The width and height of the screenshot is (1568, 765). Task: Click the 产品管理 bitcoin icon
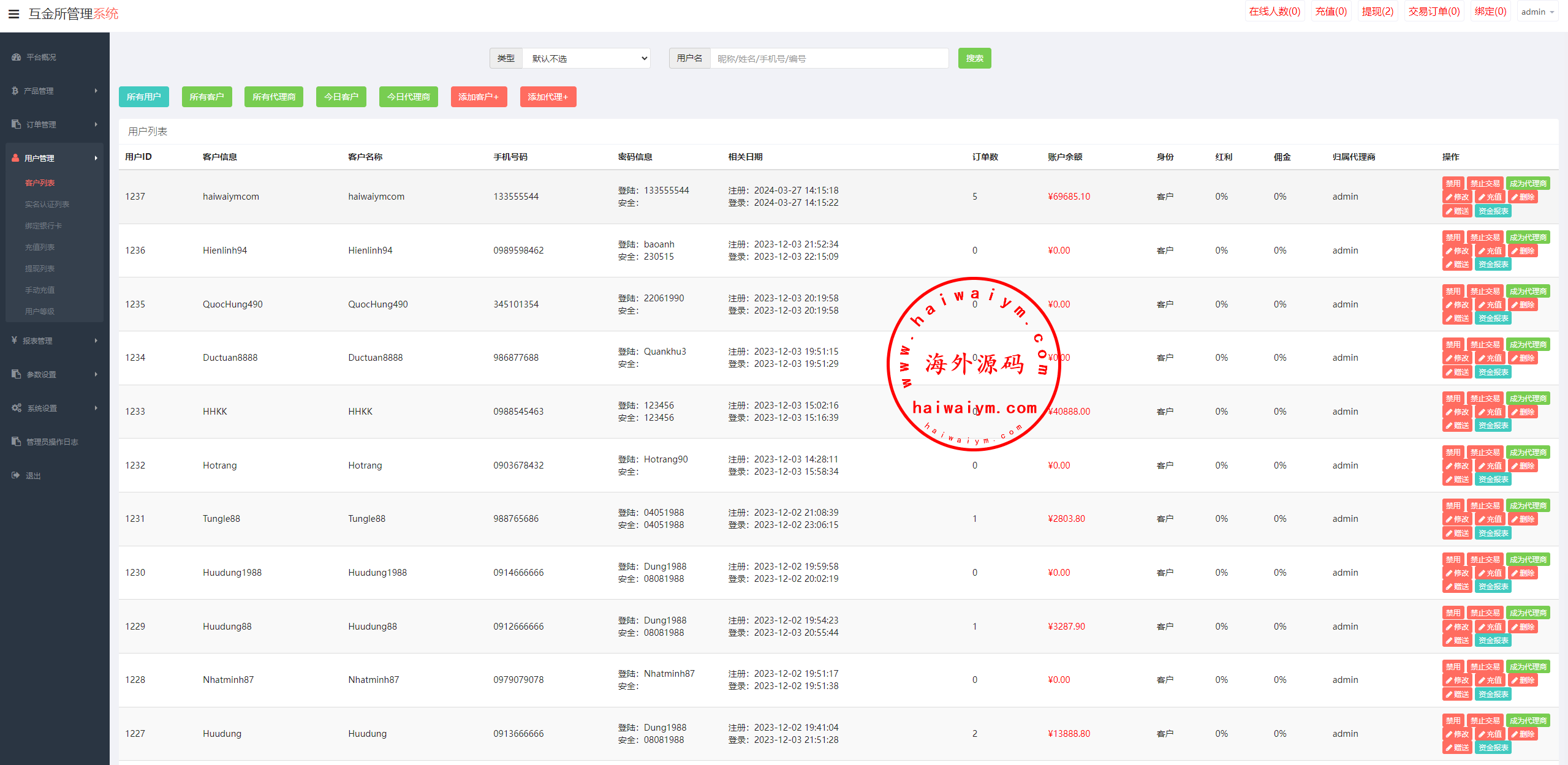pyautogui.click(x=15, y=91)
